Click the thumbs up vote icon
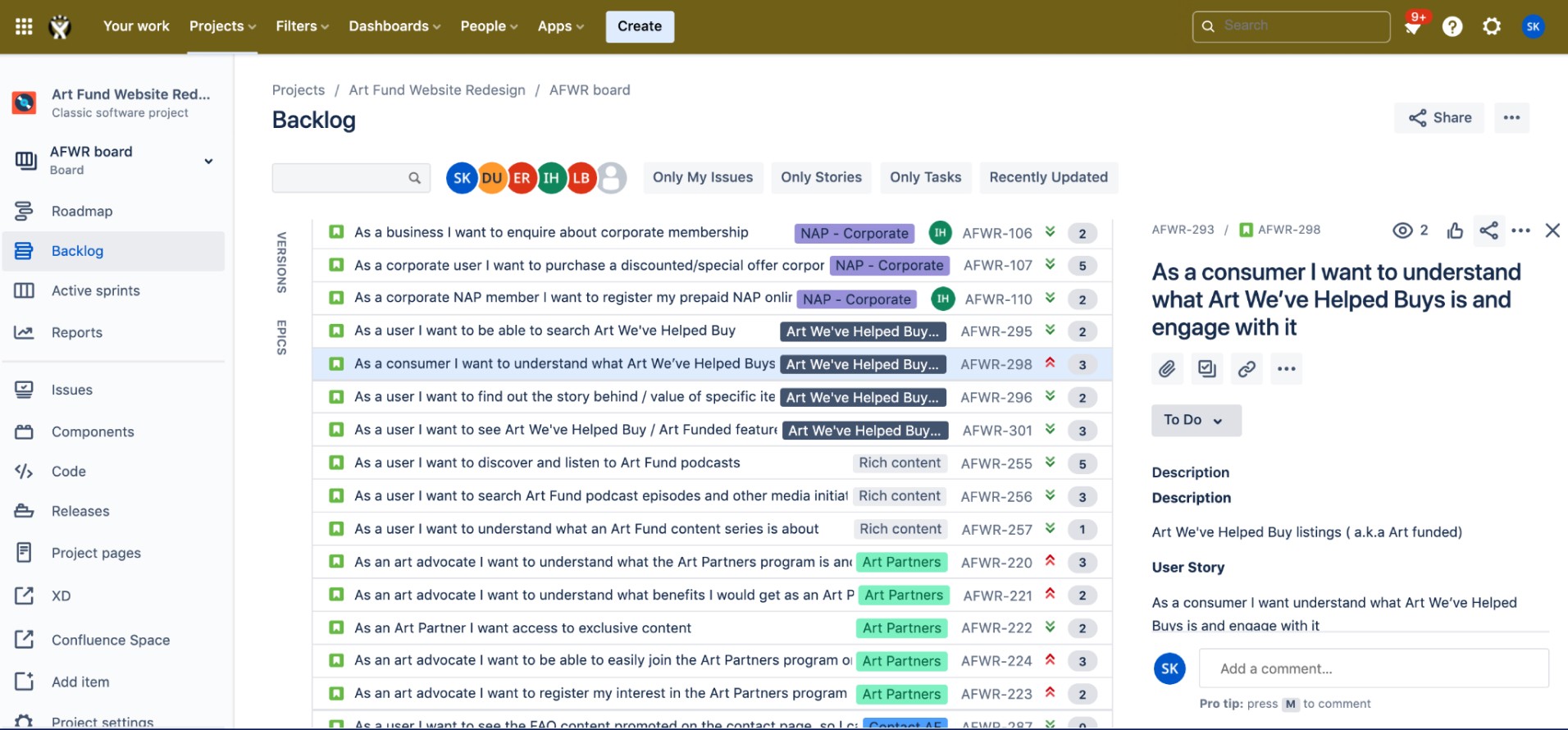Image resolution: width=1568 pixels, height=730 pixels. click(1455, 230)
